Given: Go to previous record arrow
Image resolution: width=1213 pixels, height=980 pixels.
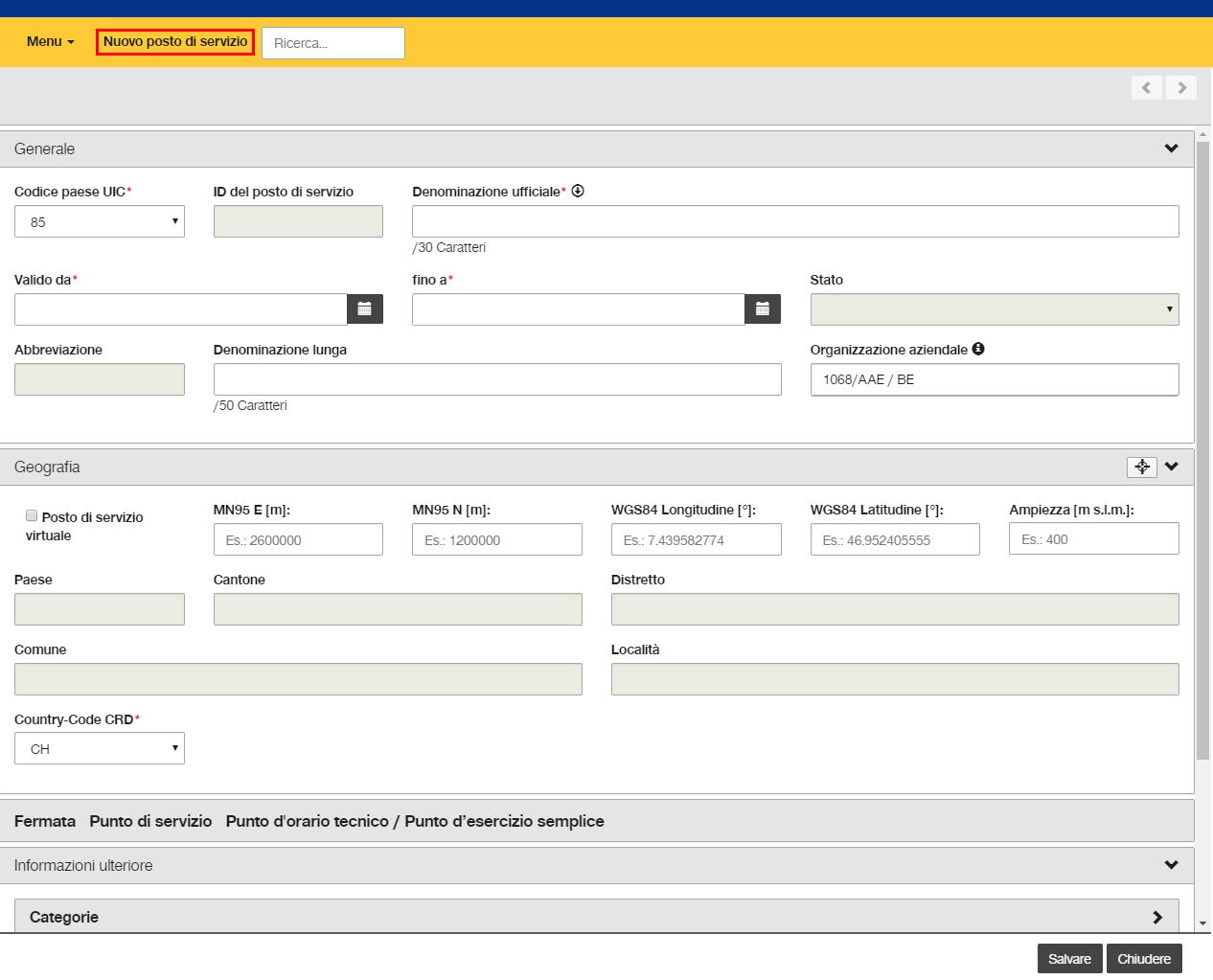Looking at the screenshot, I should pos(1147,87).
